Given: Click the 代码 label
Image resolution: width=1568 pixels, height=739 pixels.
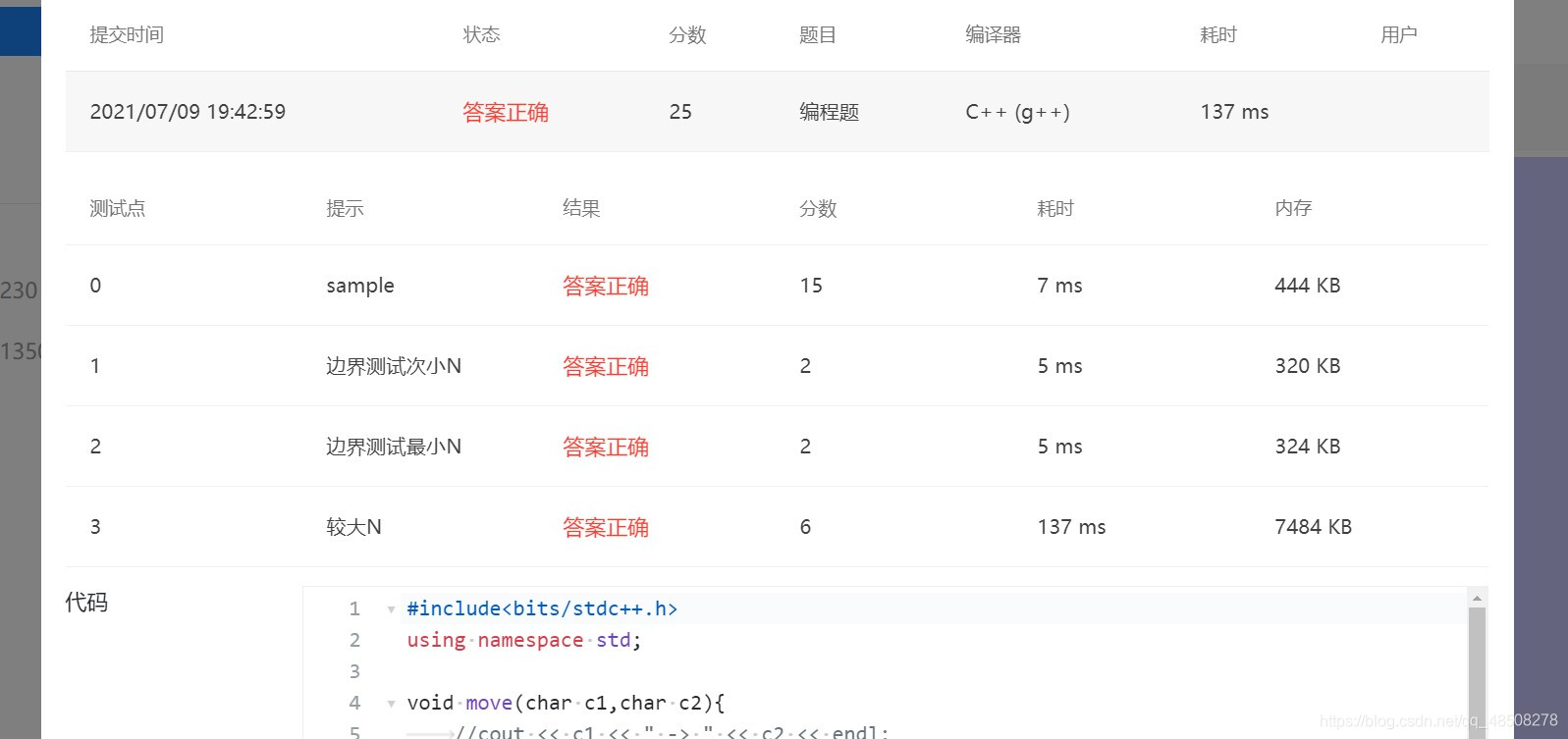Looking at the screenshot, I should point(86,603).
